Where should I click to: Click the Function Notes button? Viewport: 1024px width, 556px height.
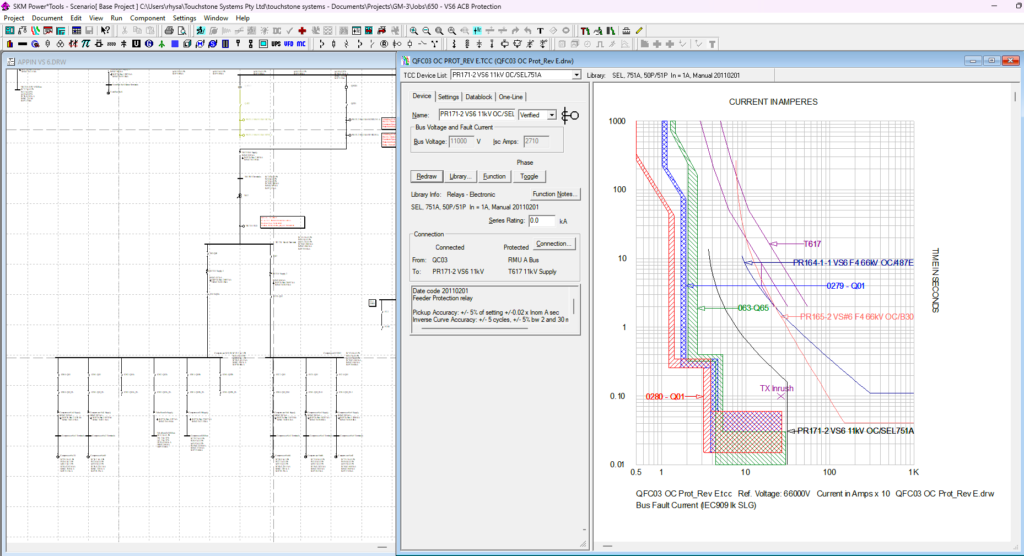pyautogui.click(x=555, y=194)
